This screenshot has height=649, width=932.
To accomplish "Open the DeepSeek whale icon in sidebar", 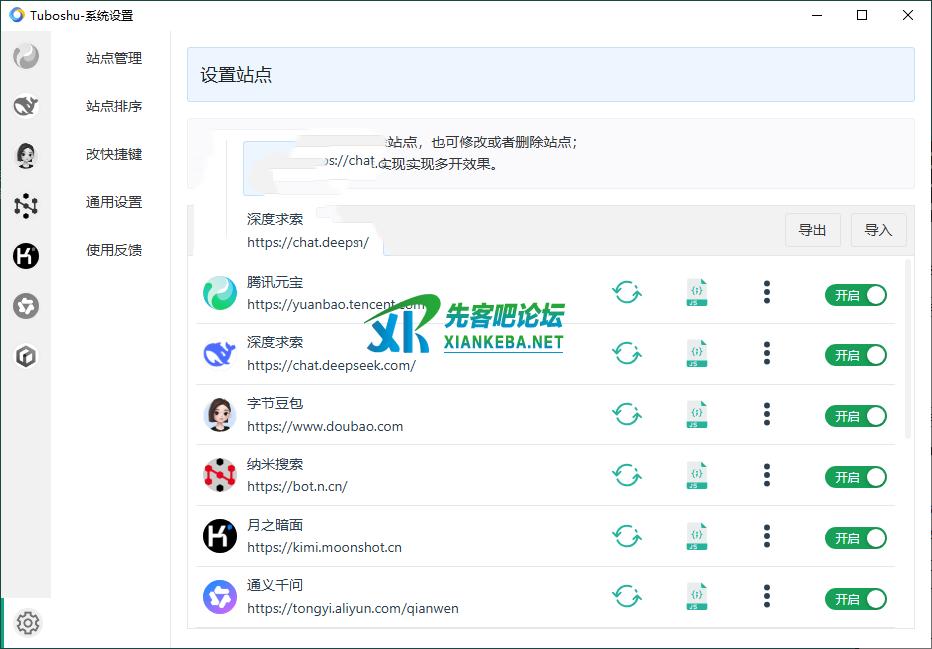I will pyautogui.click(x=26, y=106).
